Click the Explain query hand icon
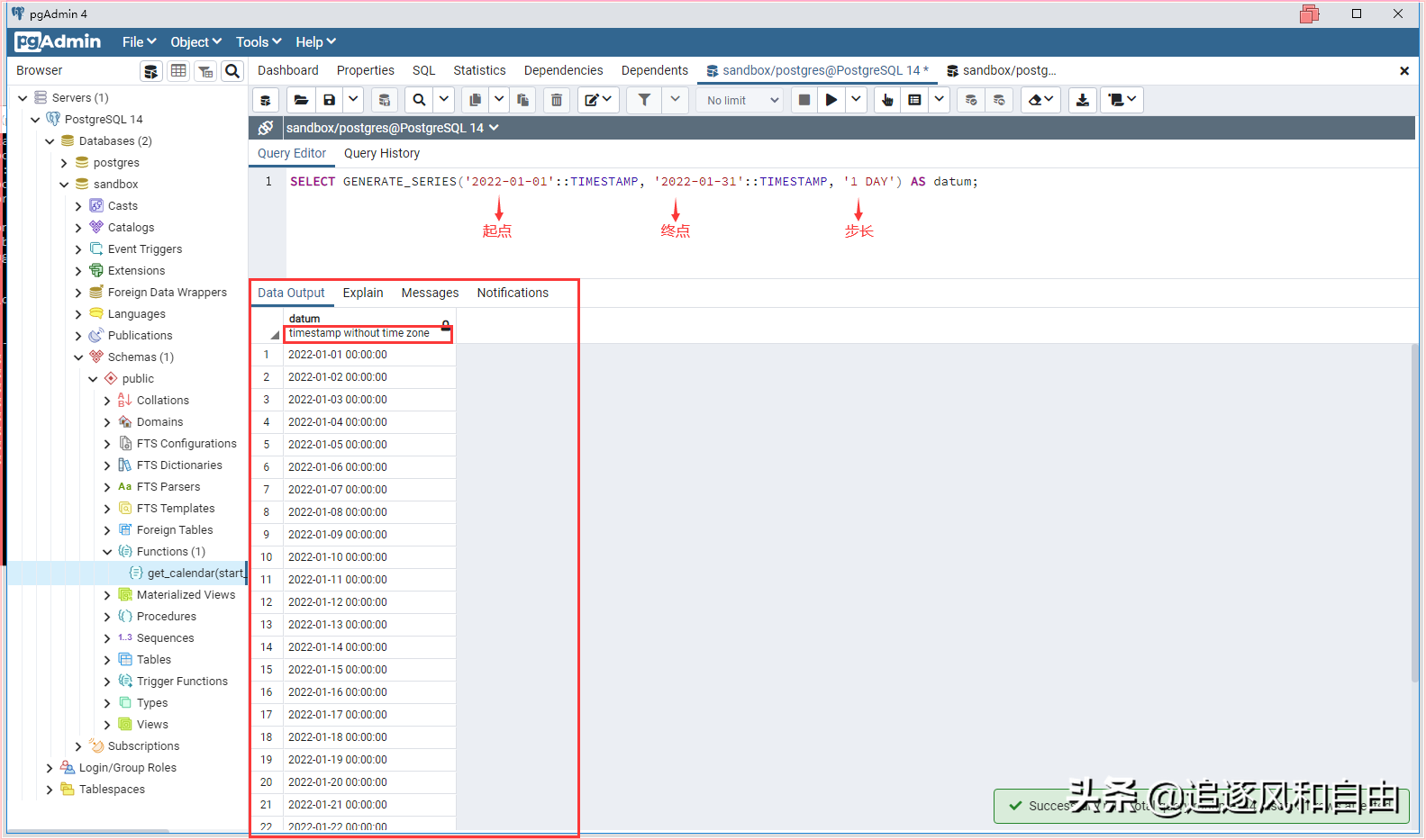 click(x=887, y=100)
